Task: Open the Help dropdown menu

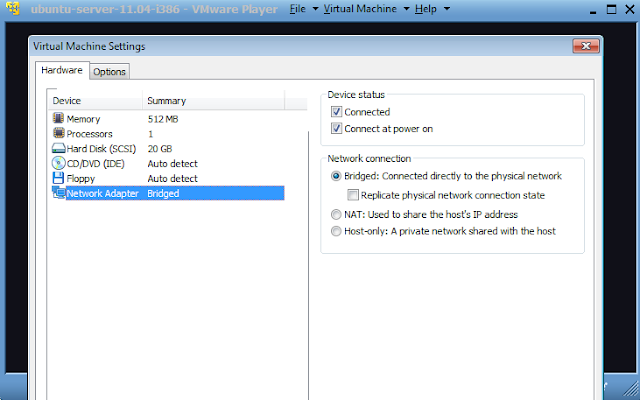Action: pyautogui.click(x=432, y=9)
